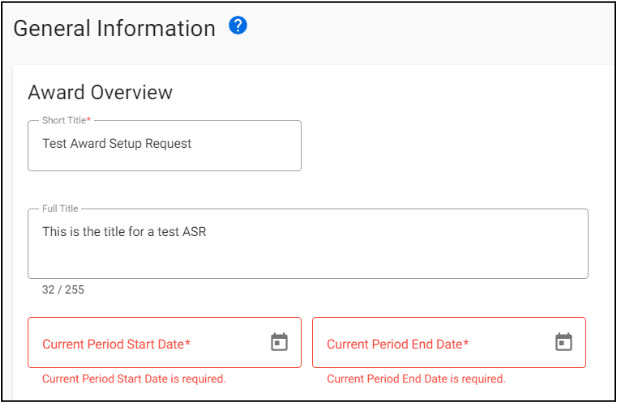Click the 'General Information' heading

115,29
